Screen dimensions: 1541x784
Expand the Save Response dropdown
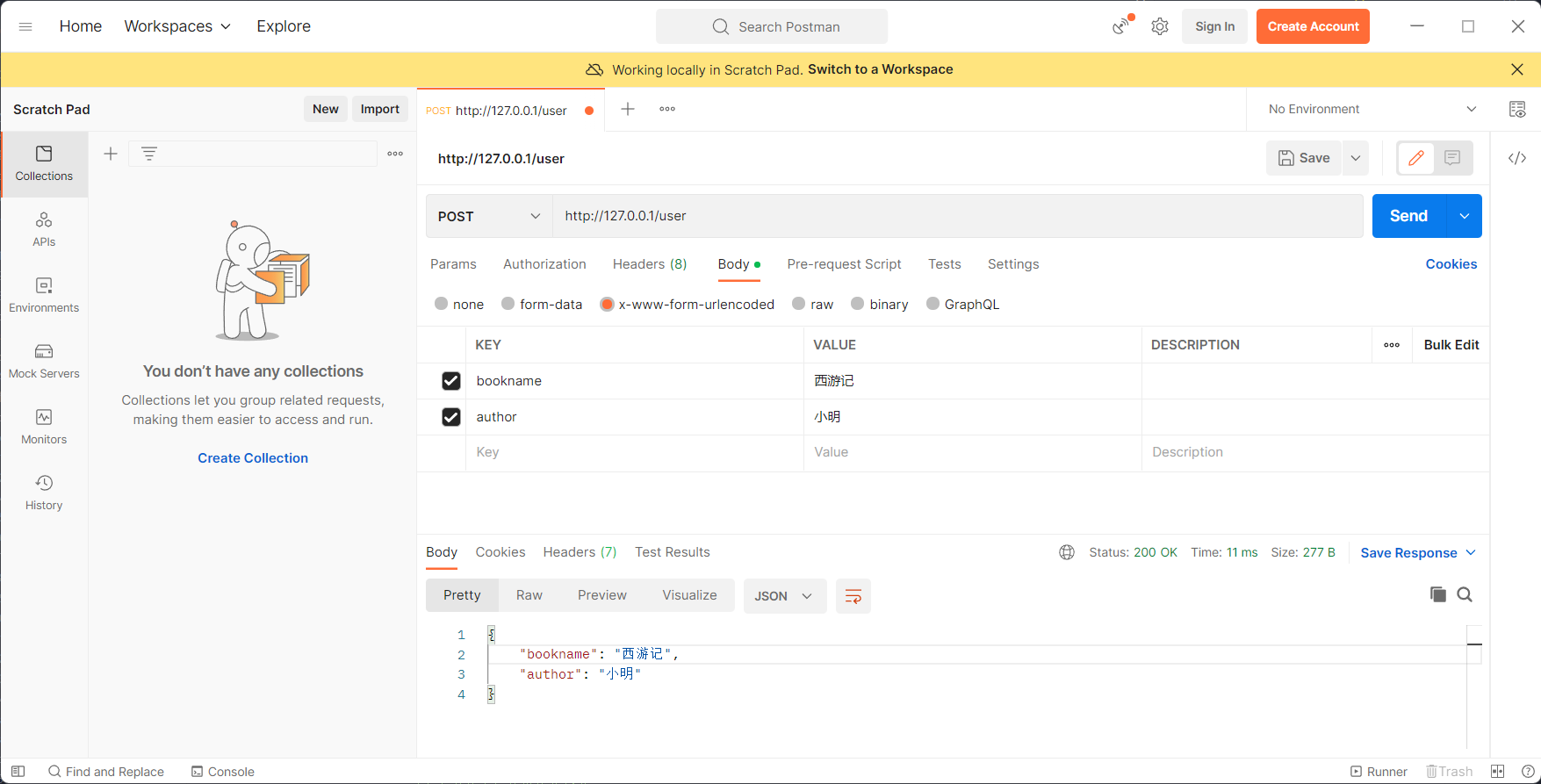(x=1418, y=553)
